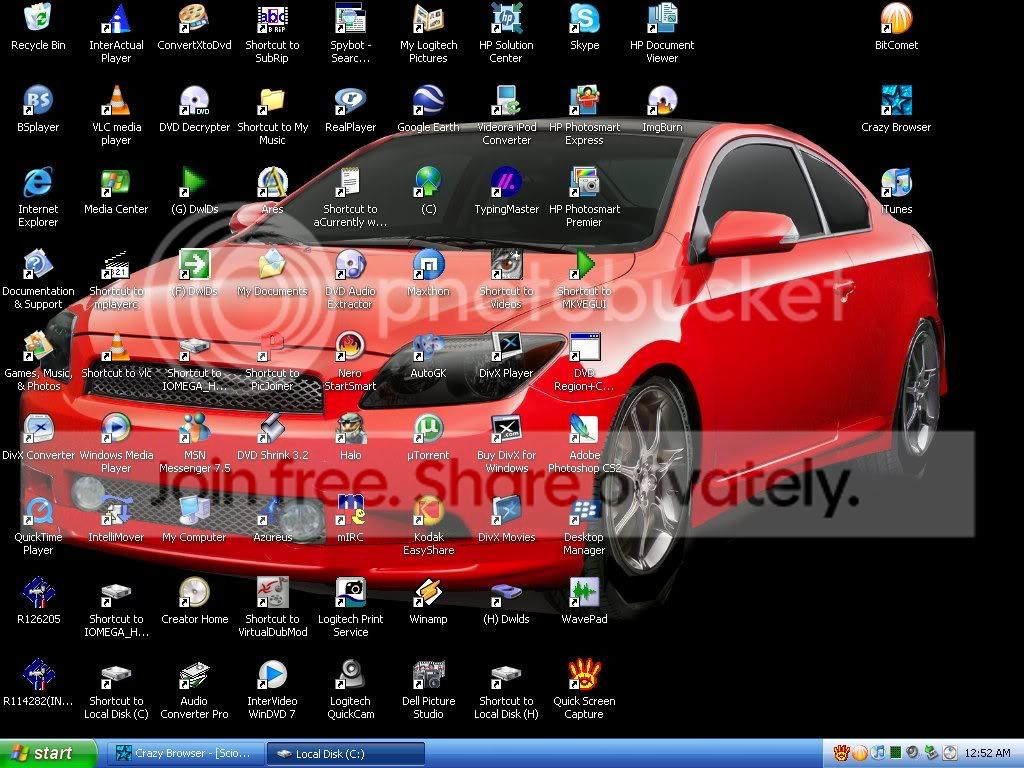The width and height of the screenshot is (1024, 768).
Task: Select the VLC media player icon
Action: pyautogui.click(x=116, y=102)
